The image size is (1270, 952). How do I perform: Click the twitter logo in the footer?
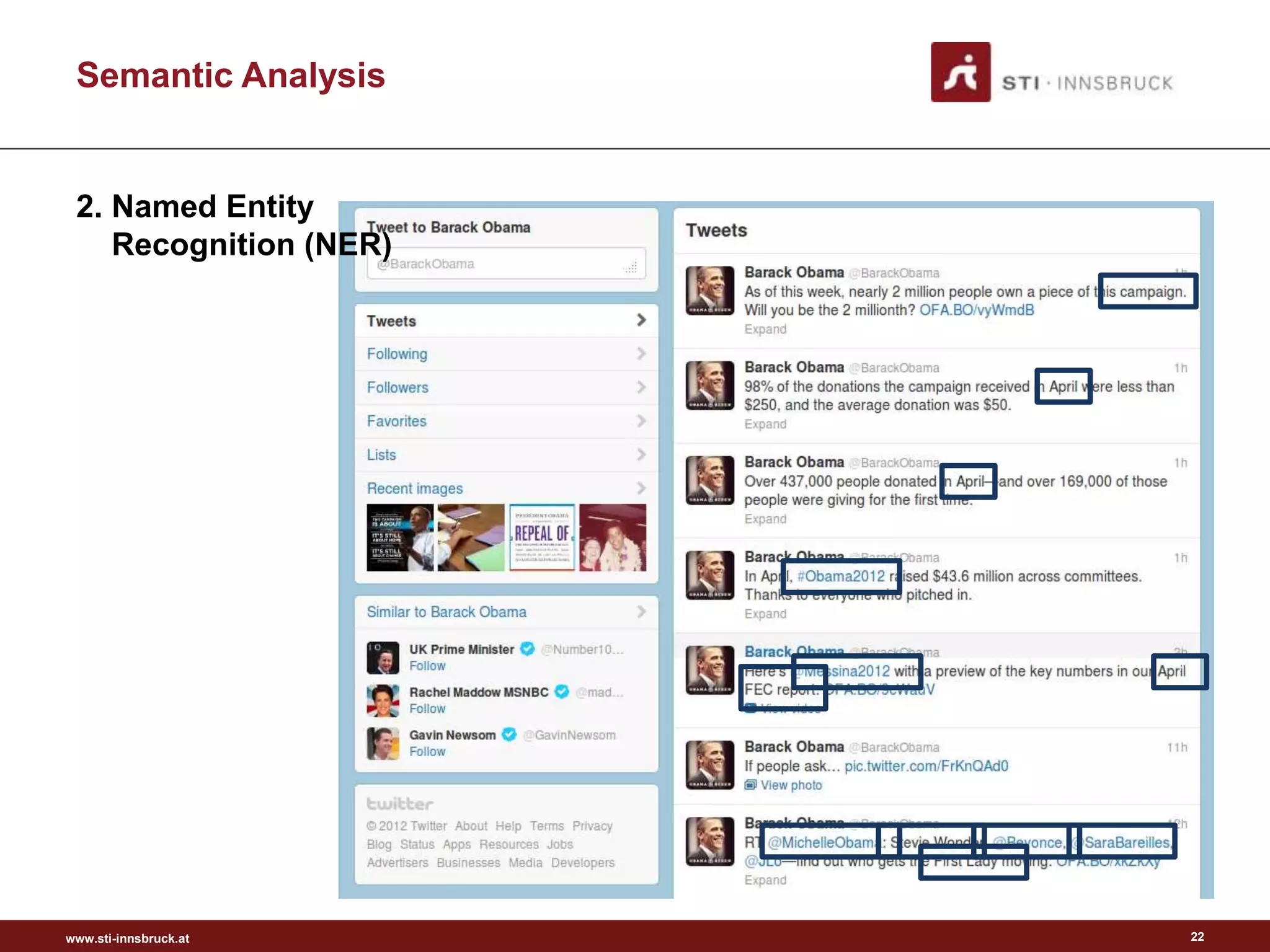400,804
